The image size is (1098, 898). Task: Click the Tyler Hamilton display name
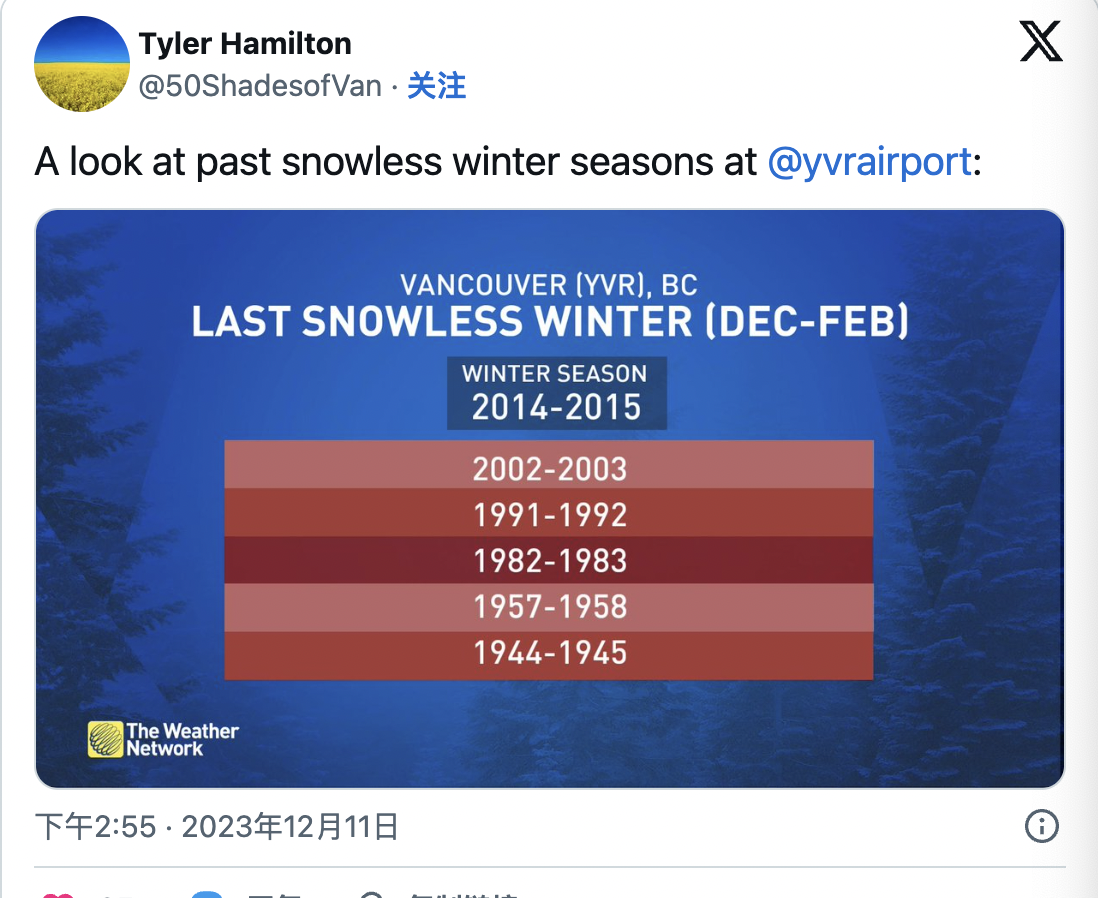point(245,44)
